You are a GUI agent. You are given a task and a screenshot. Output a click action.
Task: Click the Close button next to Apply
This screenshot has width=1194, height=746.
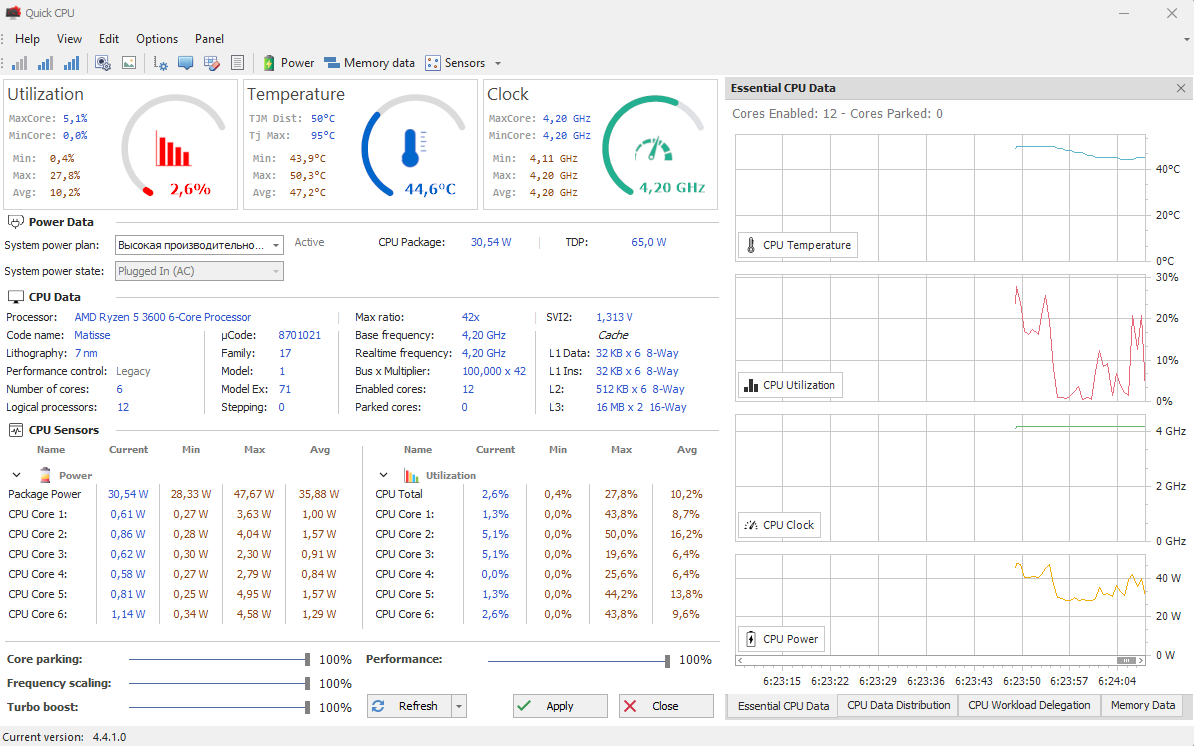[665, 706]
